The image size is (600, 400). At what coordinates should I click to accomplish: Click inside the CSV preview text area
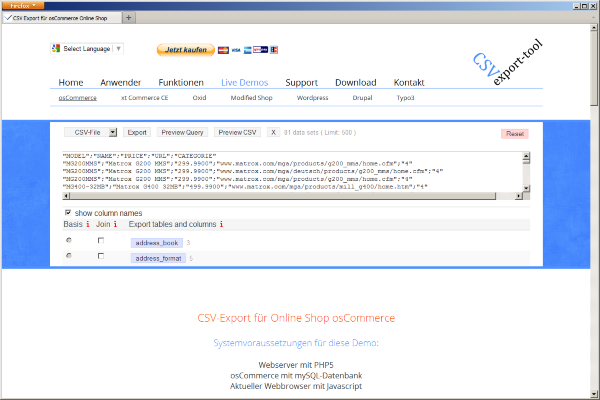coord(293,172)
